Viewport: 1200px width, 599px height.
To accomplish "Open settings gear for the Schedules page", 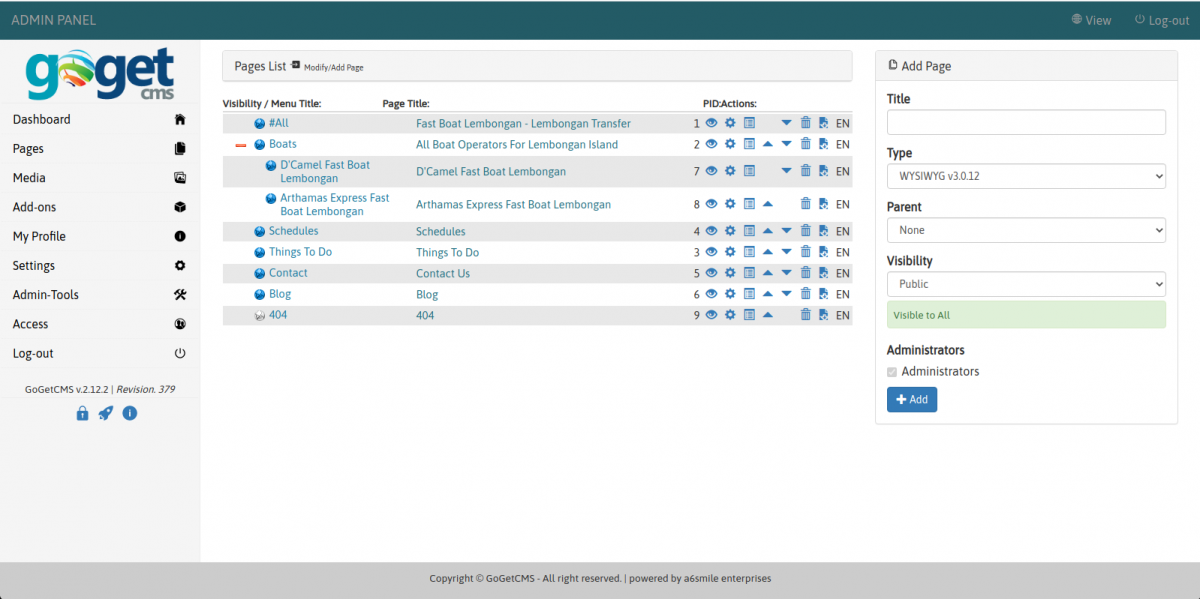I will [730, 231].
